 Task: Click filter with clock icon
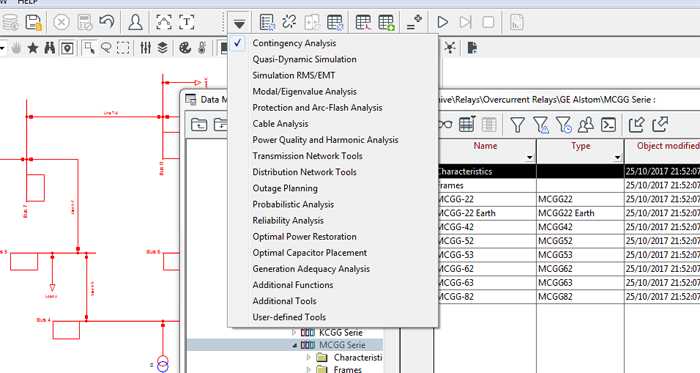563,125
